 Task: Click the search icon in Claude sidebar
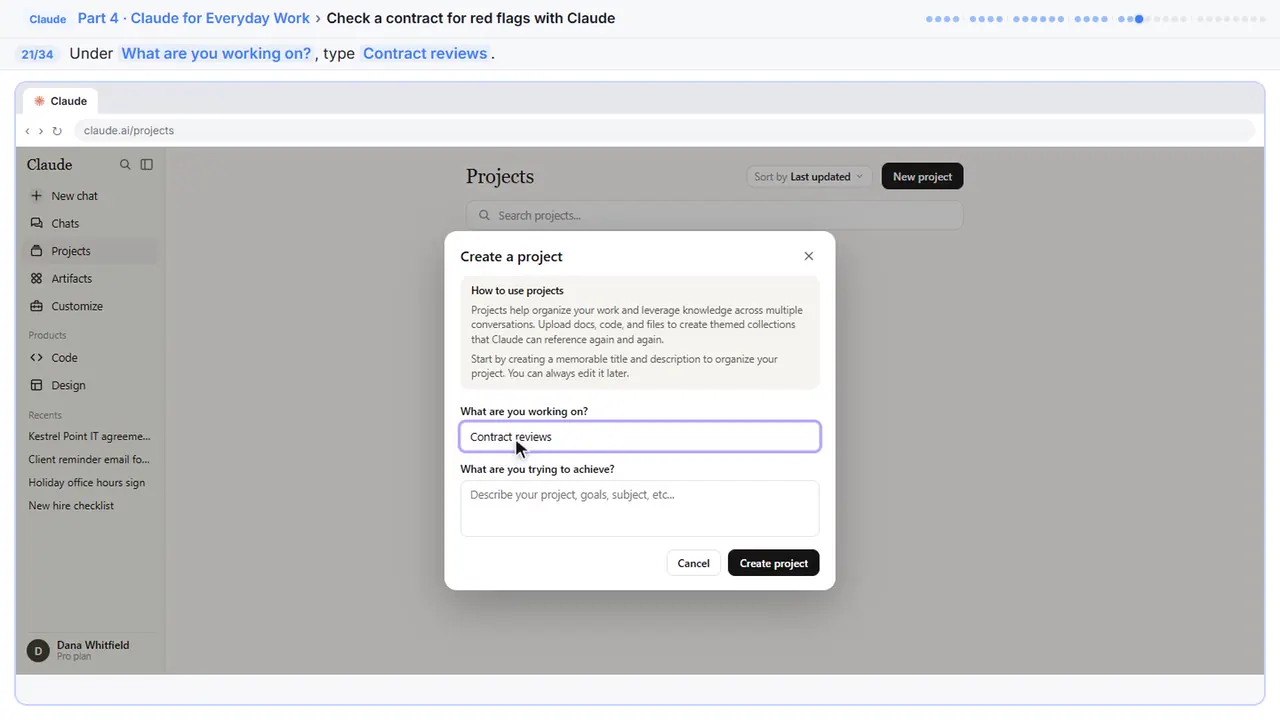click(x=125, y=165)
